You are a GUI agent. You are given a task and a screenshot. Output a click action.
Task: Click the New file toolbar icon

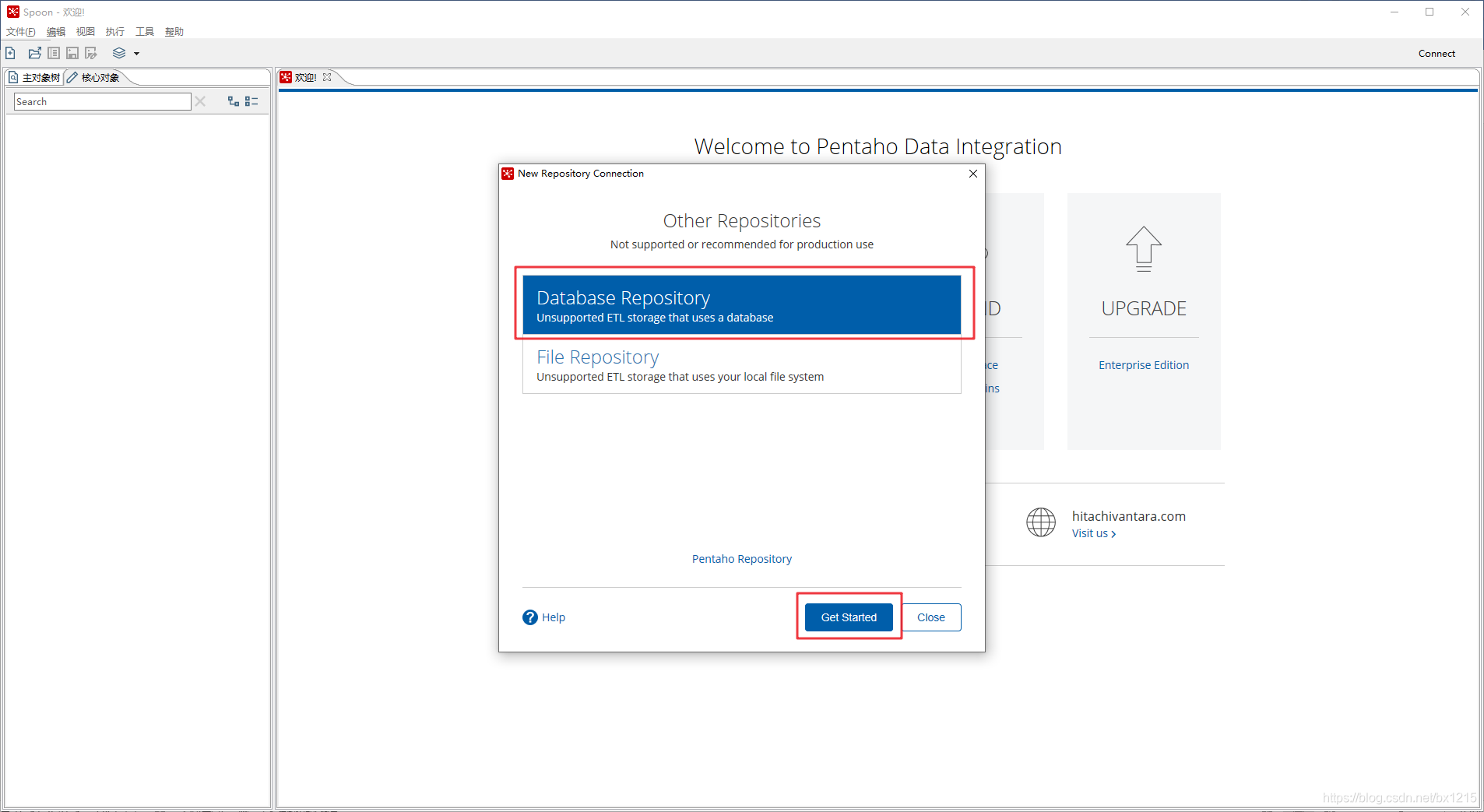coord(11,53)
